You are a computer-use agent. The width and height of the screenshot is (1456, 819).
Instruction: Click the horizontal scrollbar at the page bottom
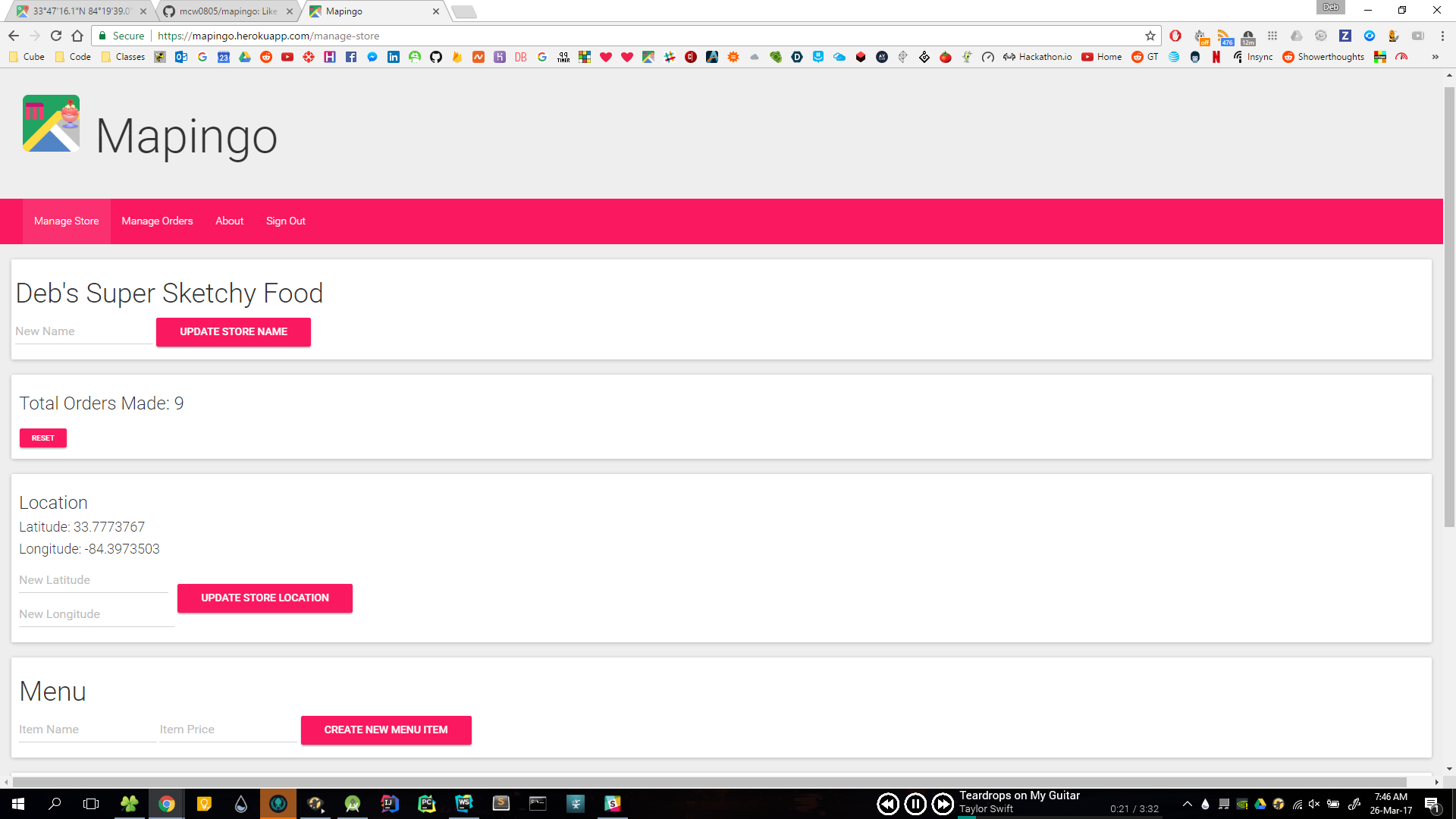[709, 782]
